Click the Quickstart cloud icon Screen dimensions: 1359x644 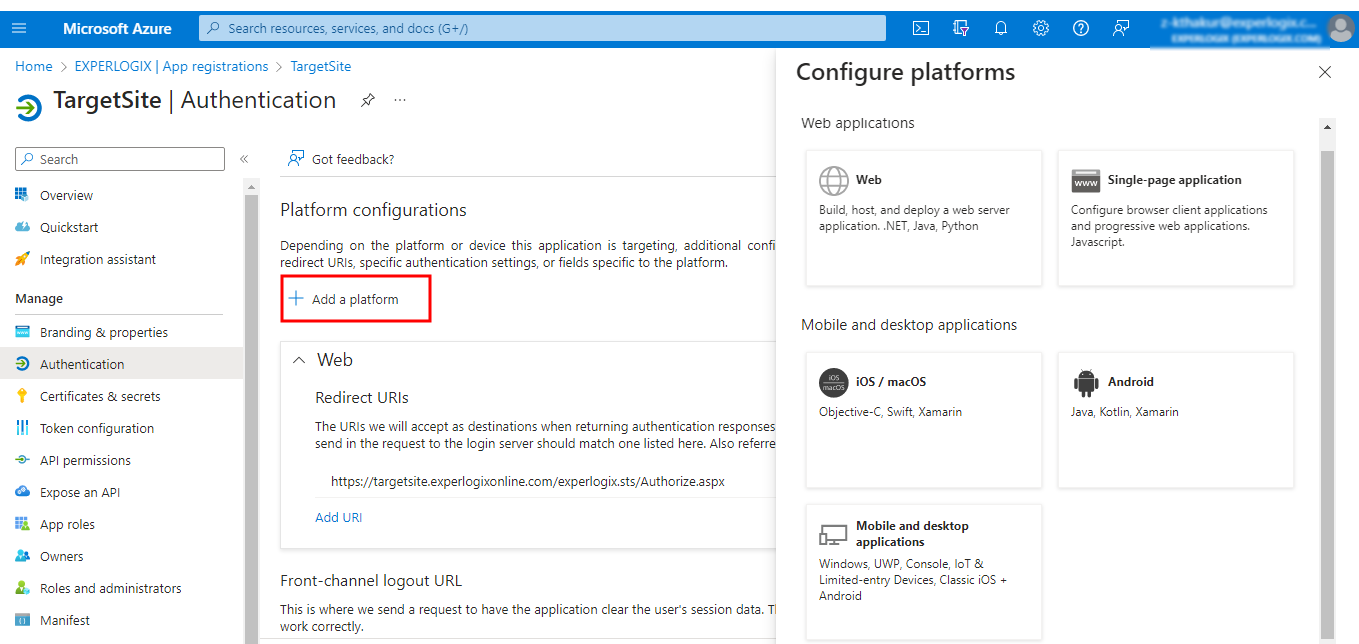(x=22, y=227)
